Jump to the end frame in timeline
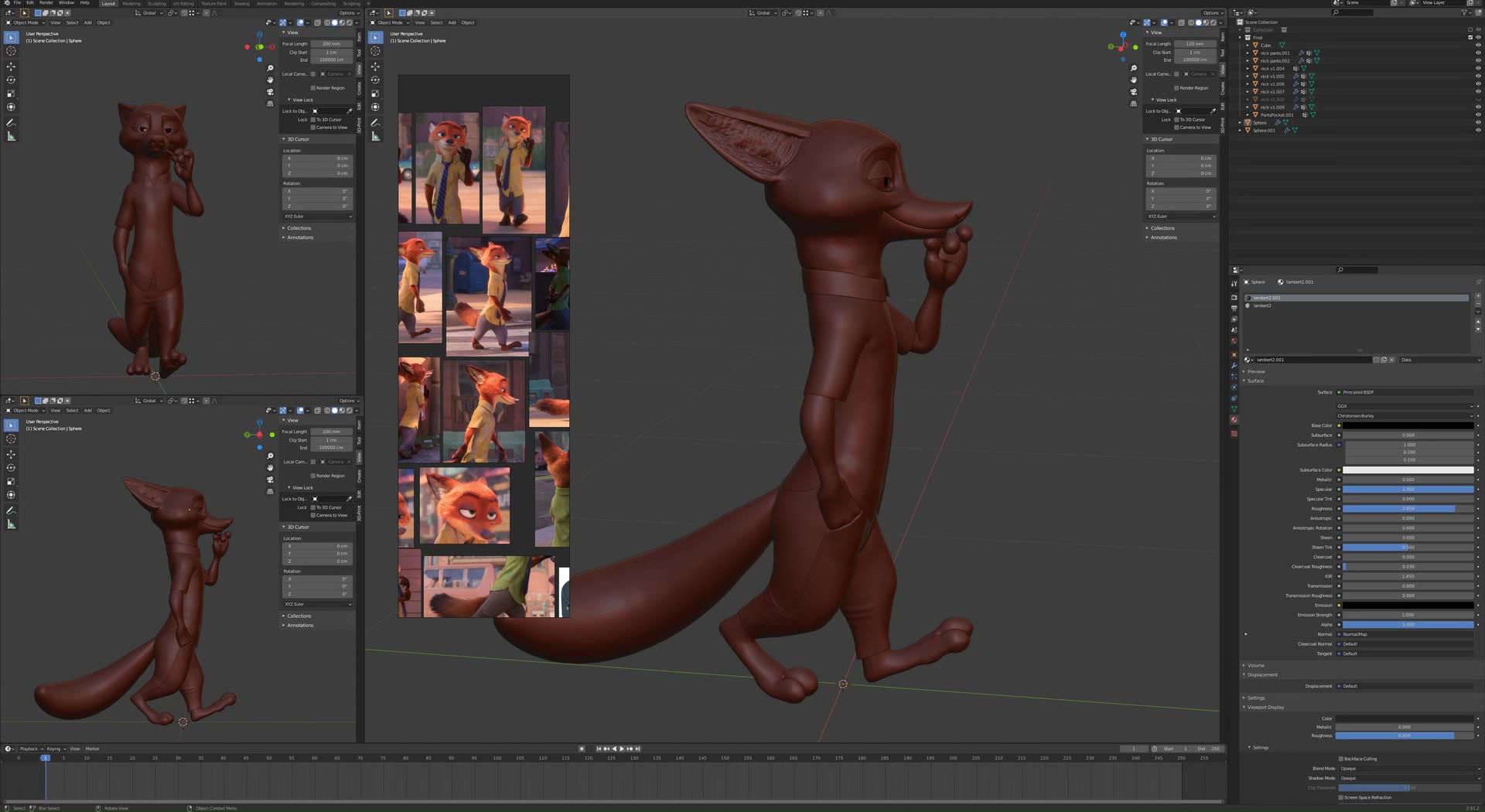The height and width of the screenshot is (812, 1485). tap(637, 749)
